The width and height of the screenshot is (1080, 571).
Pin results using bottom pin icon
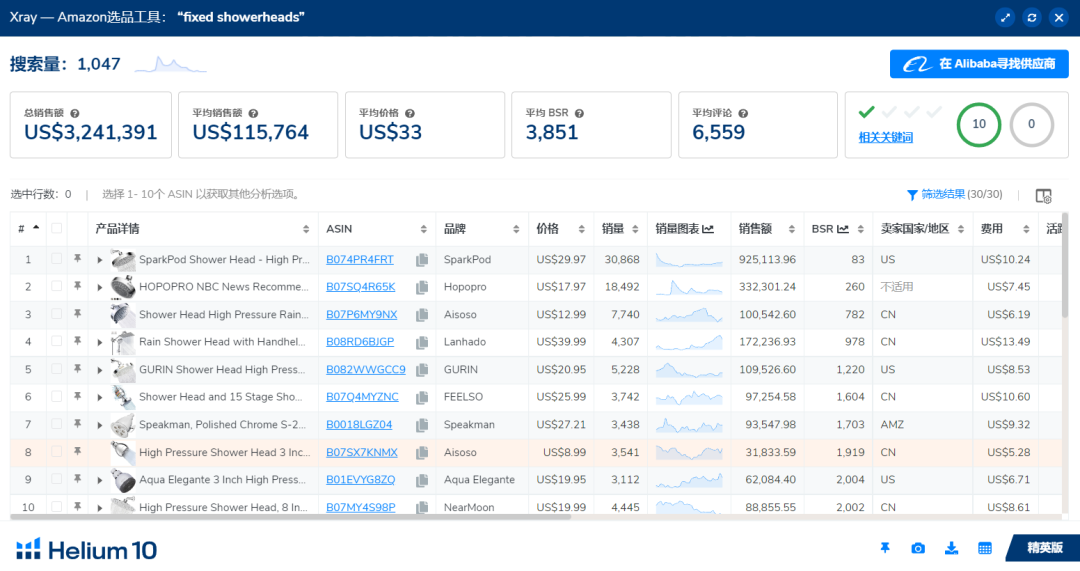click(x=885, y=548)
